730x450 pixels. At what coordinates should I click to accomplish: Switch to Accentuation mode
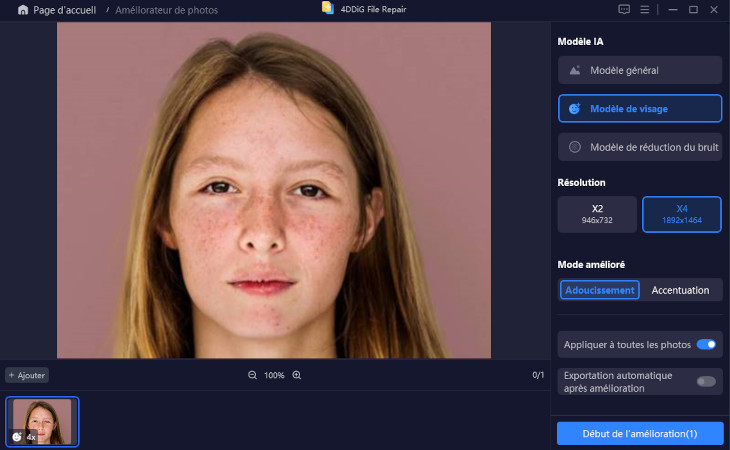pyautogui.click(x=680, y=290)
